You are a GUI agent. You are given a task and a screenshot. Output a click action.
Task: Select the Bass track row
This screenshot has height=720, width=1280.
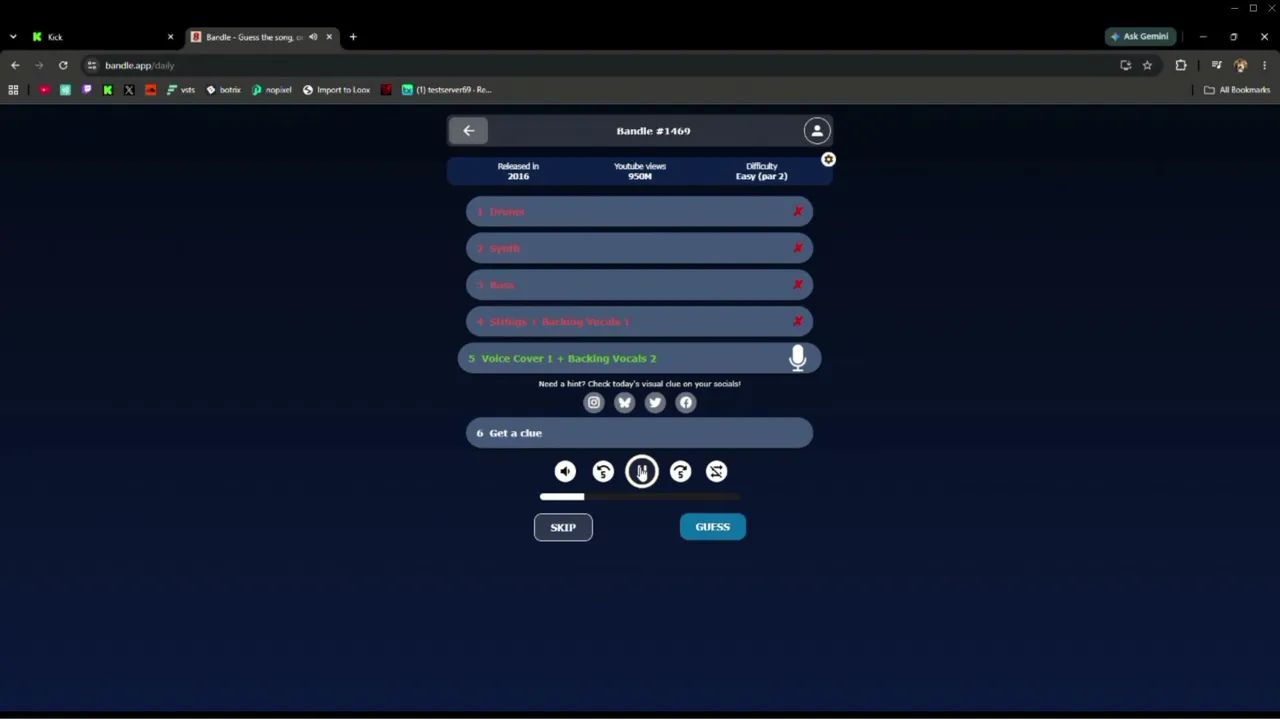639,285
